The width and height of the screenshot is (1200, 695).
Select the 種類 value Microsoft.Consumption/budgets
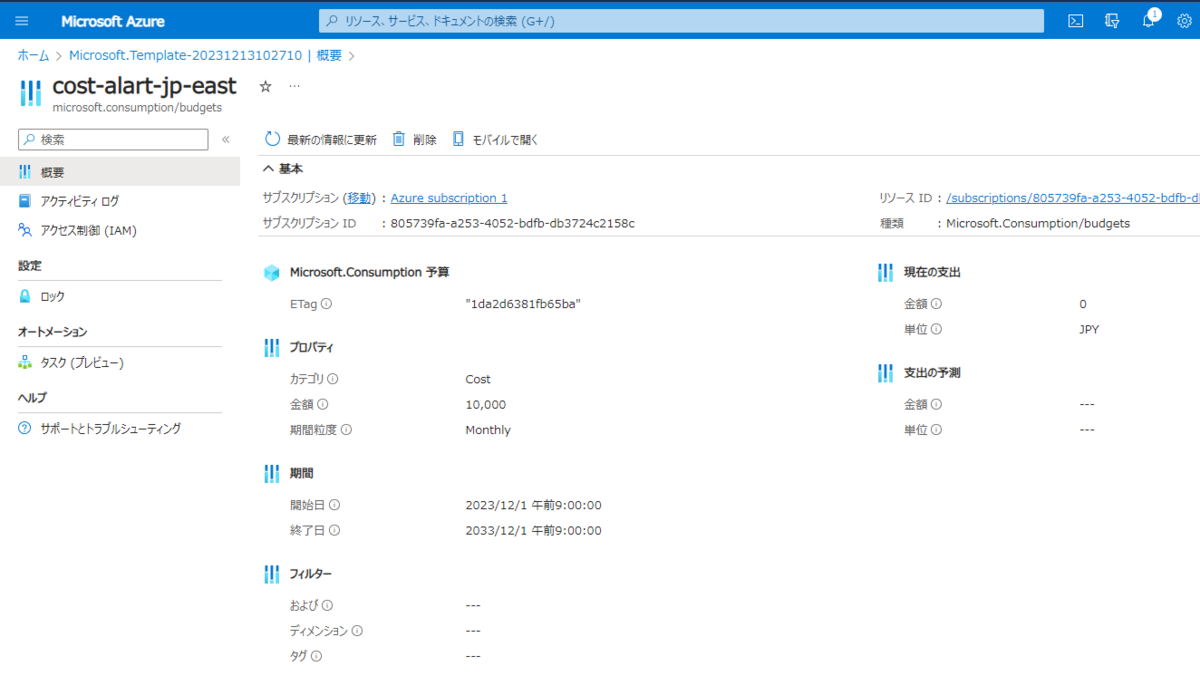[1038, 223]
